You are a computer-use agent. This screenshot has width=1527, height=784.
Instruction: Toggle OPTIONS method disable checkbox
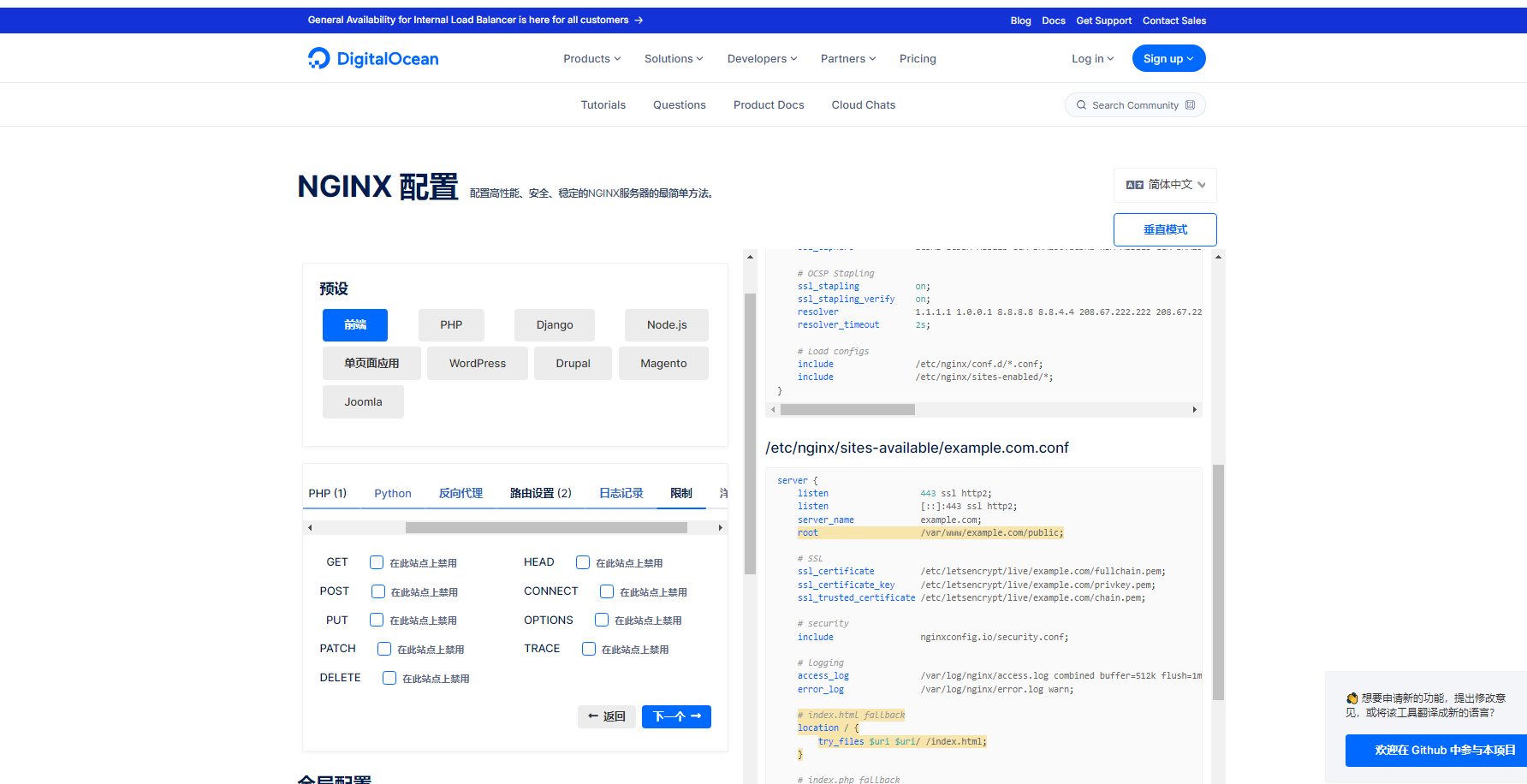pos(602,620)
